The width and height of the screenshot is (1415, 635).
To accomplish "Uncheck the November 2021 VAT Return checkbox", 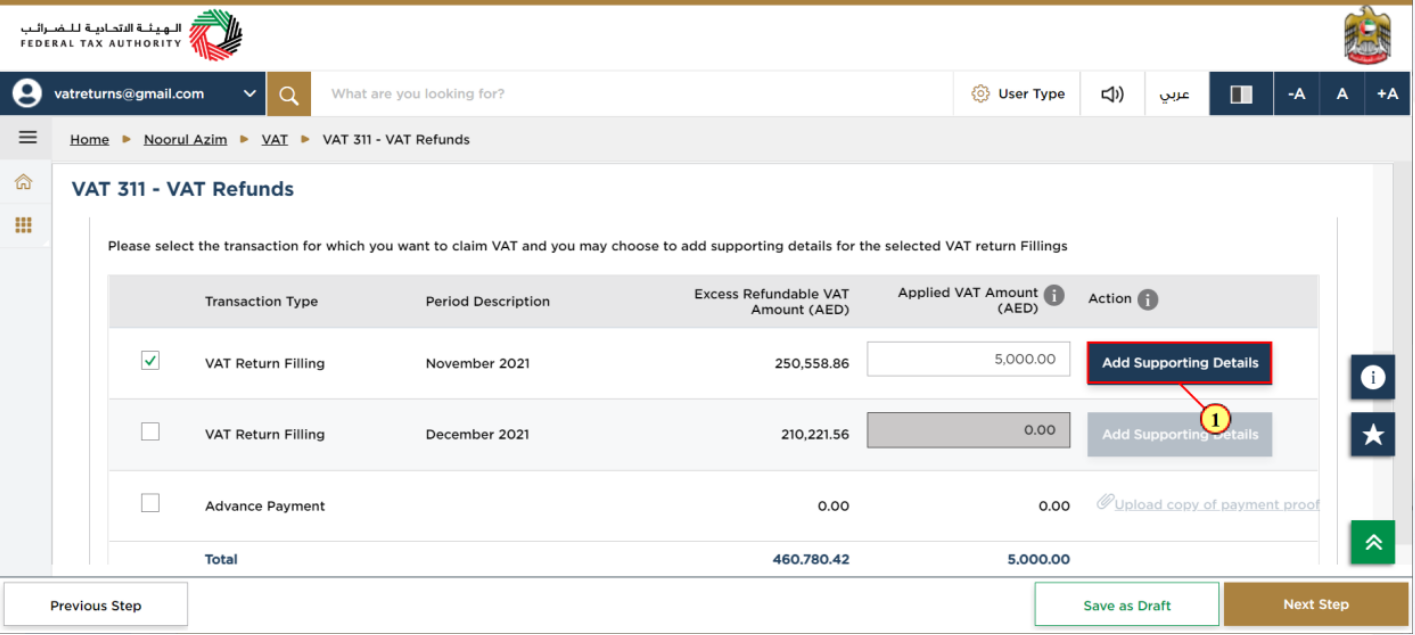I will point(150,360).
